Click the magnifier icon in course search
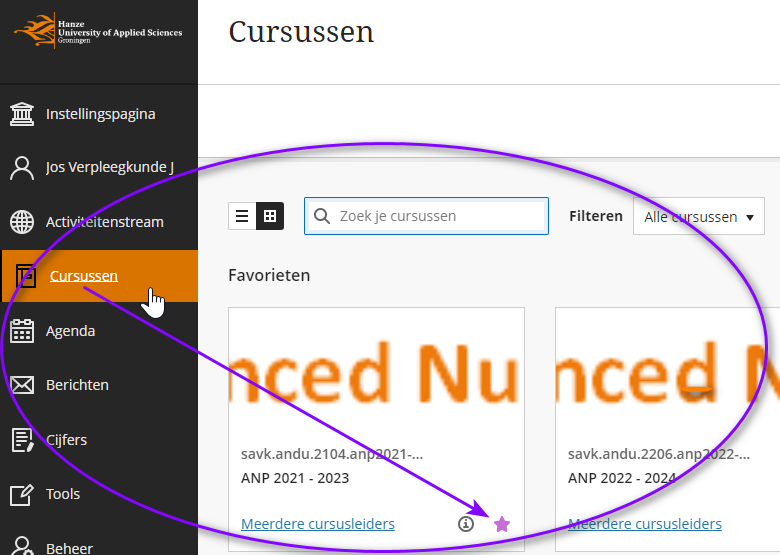Image resolution: width=780 pixels, height=555 pixels. [x=322, y=216]
